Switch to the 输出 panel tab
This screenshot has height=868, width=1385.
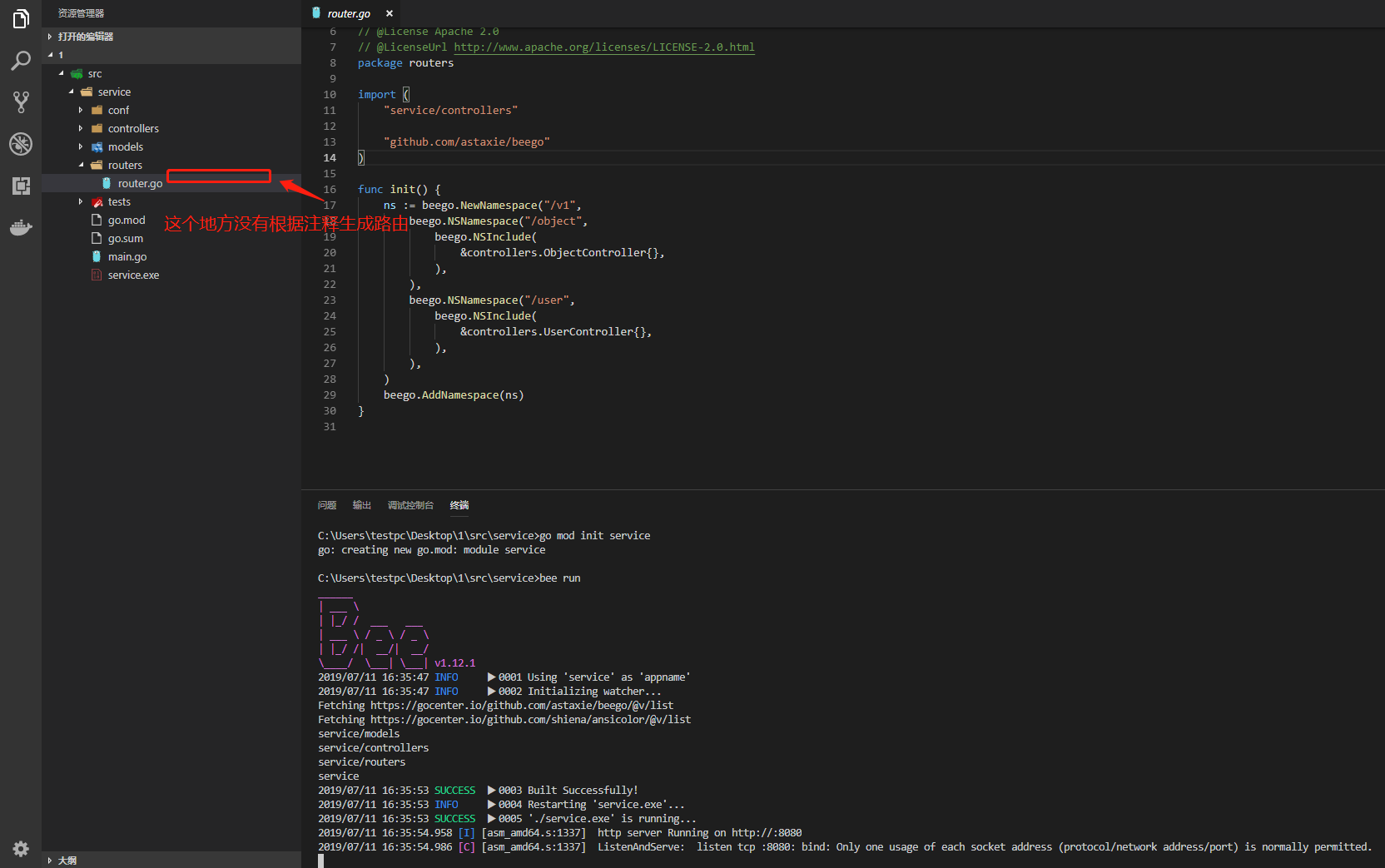361,505
